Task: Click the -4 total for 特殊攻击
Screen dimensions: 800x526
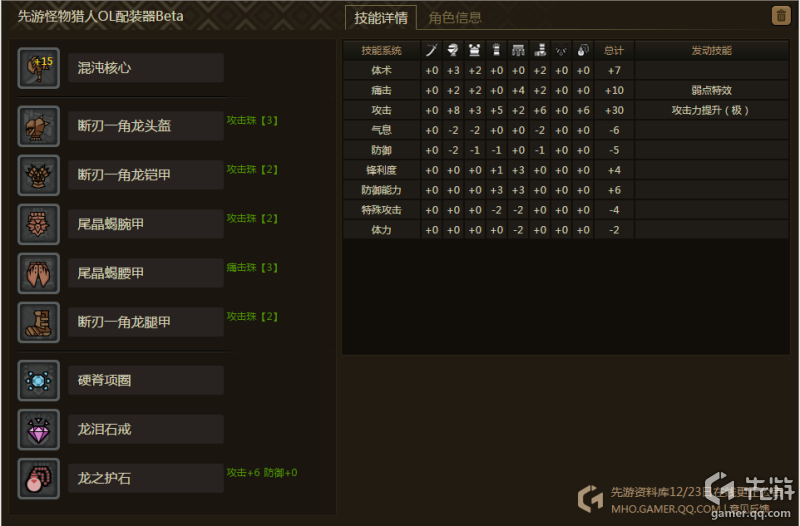Action: coord(614,210)
